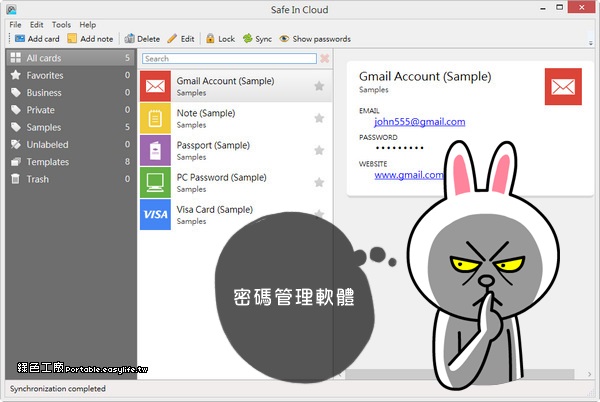Screen dimensions: 600x402
Task: Select the Gmail Account (Sample) card title
Action: [225, 81]
